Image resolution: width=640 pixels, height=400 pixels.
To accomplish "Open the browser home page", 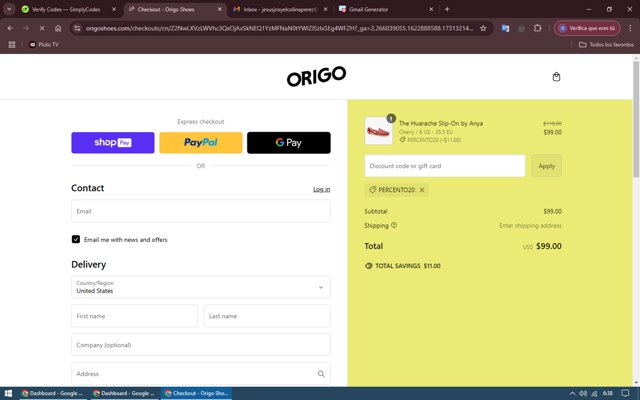I will [x=58, y=28].
